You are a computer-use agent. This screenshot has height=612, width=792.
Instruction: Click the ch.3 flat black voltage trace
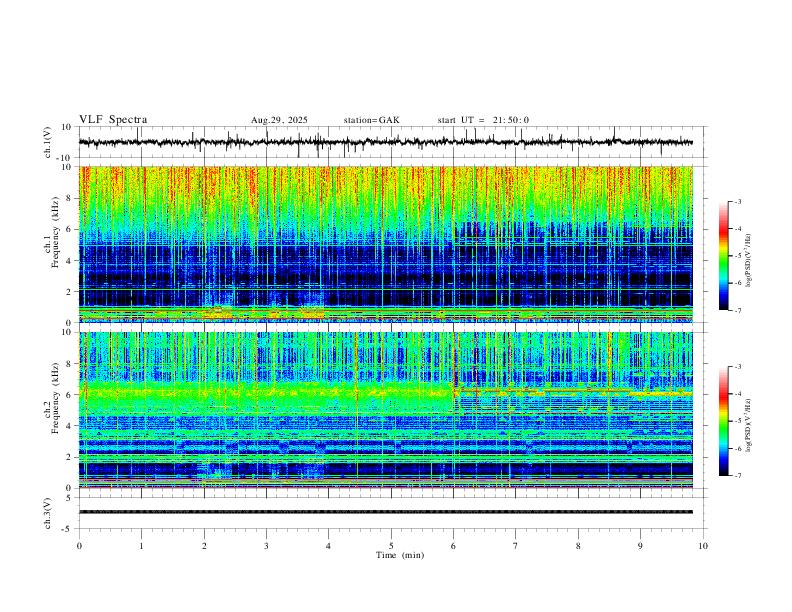[386, 512]
